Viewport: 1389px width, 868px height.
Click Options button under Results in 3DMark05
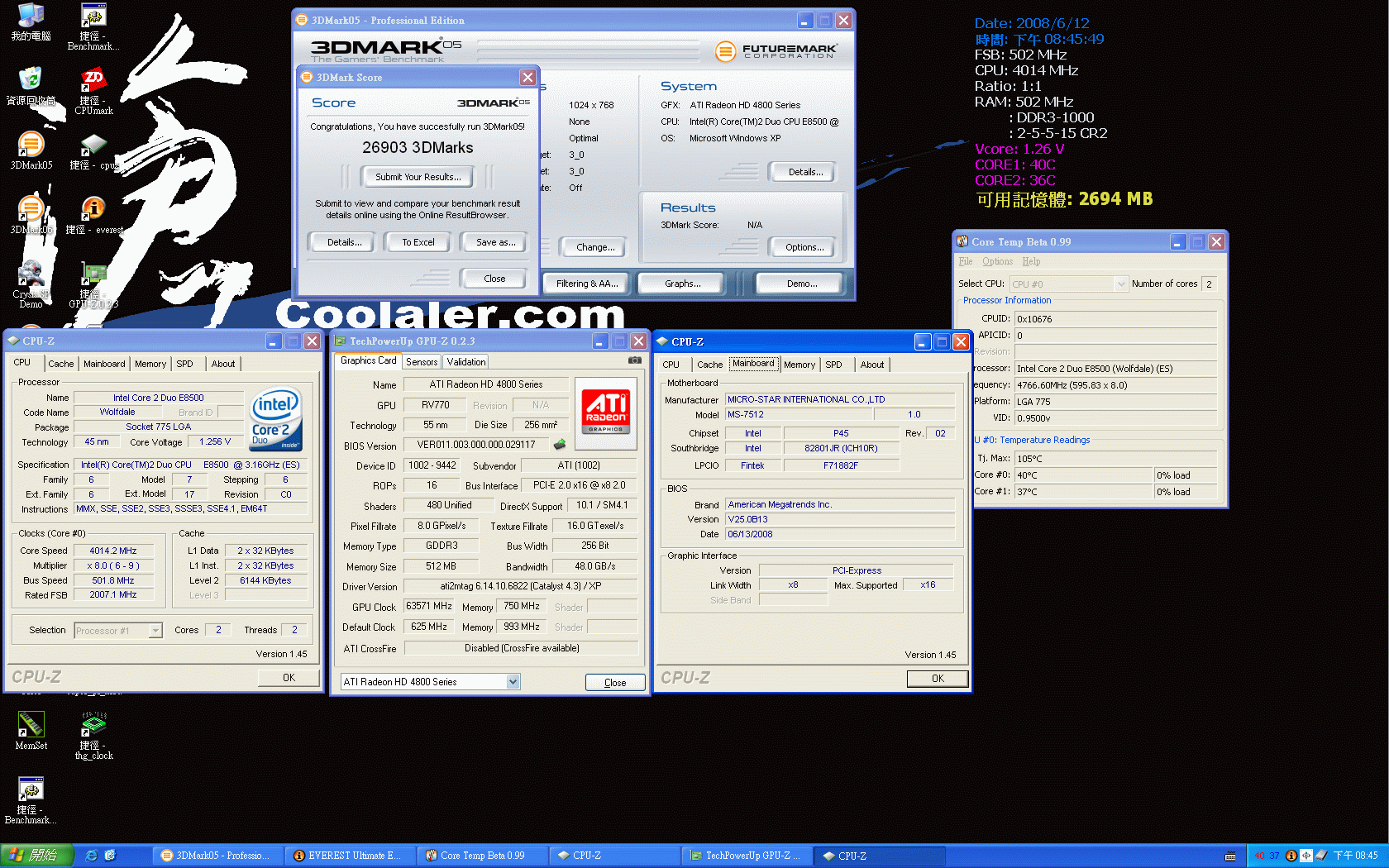[804, 247]
